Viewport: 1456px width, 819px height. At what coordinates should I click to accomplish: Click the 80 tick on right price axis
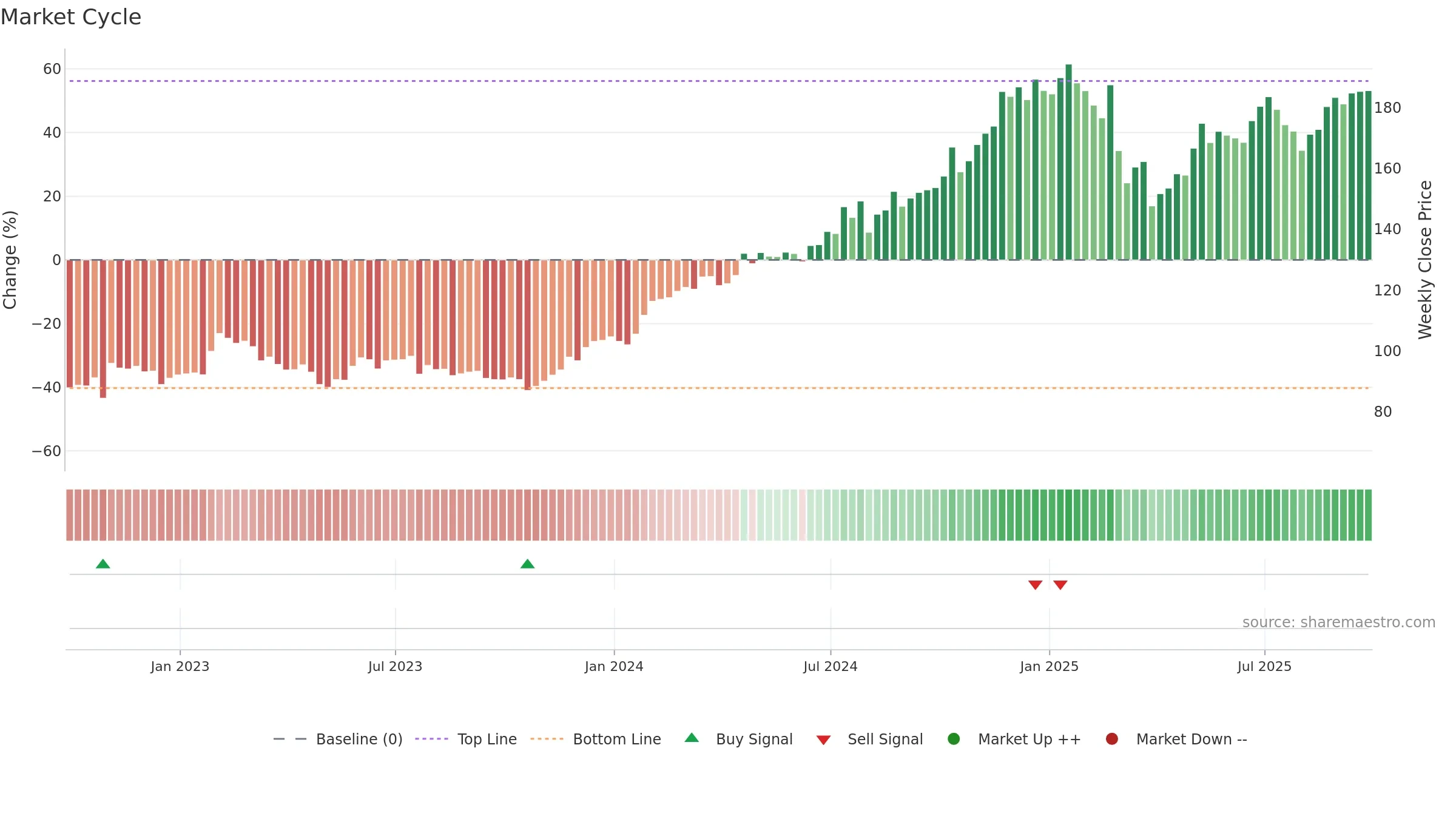tap(1383, 412)
